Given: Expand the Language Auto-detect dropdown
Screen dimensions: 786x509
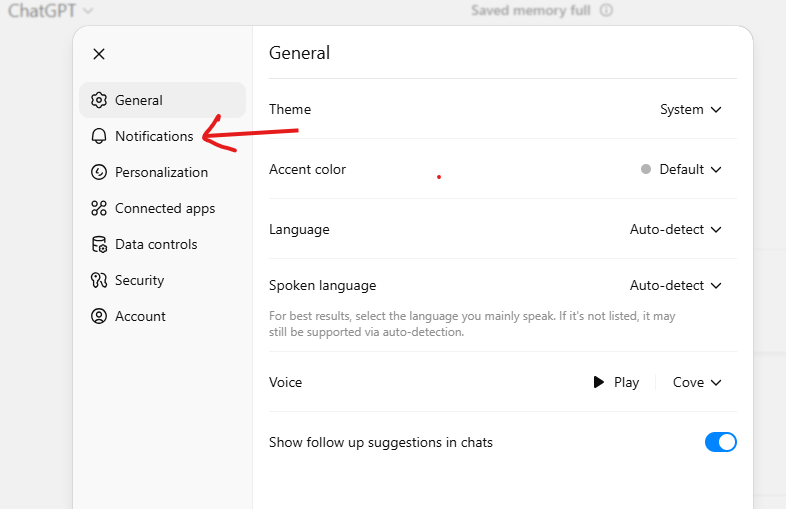Looking at the screenshot, I should click(675, 230).
